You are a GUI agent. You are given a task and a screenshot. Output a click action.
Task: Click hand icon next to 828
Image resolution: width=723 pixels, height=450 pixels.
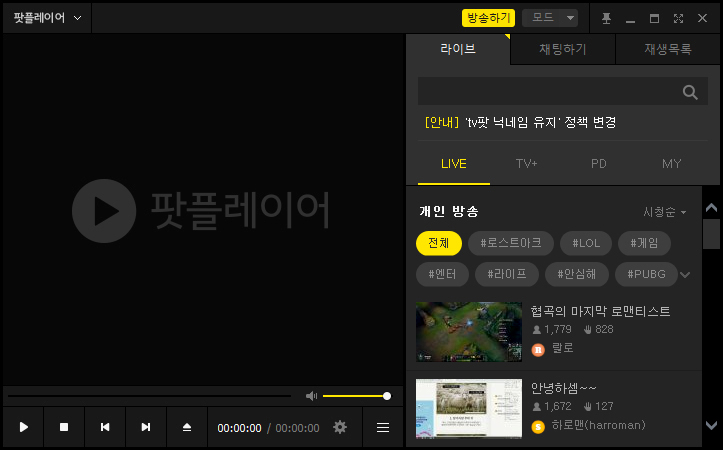(x=587, y=330)
